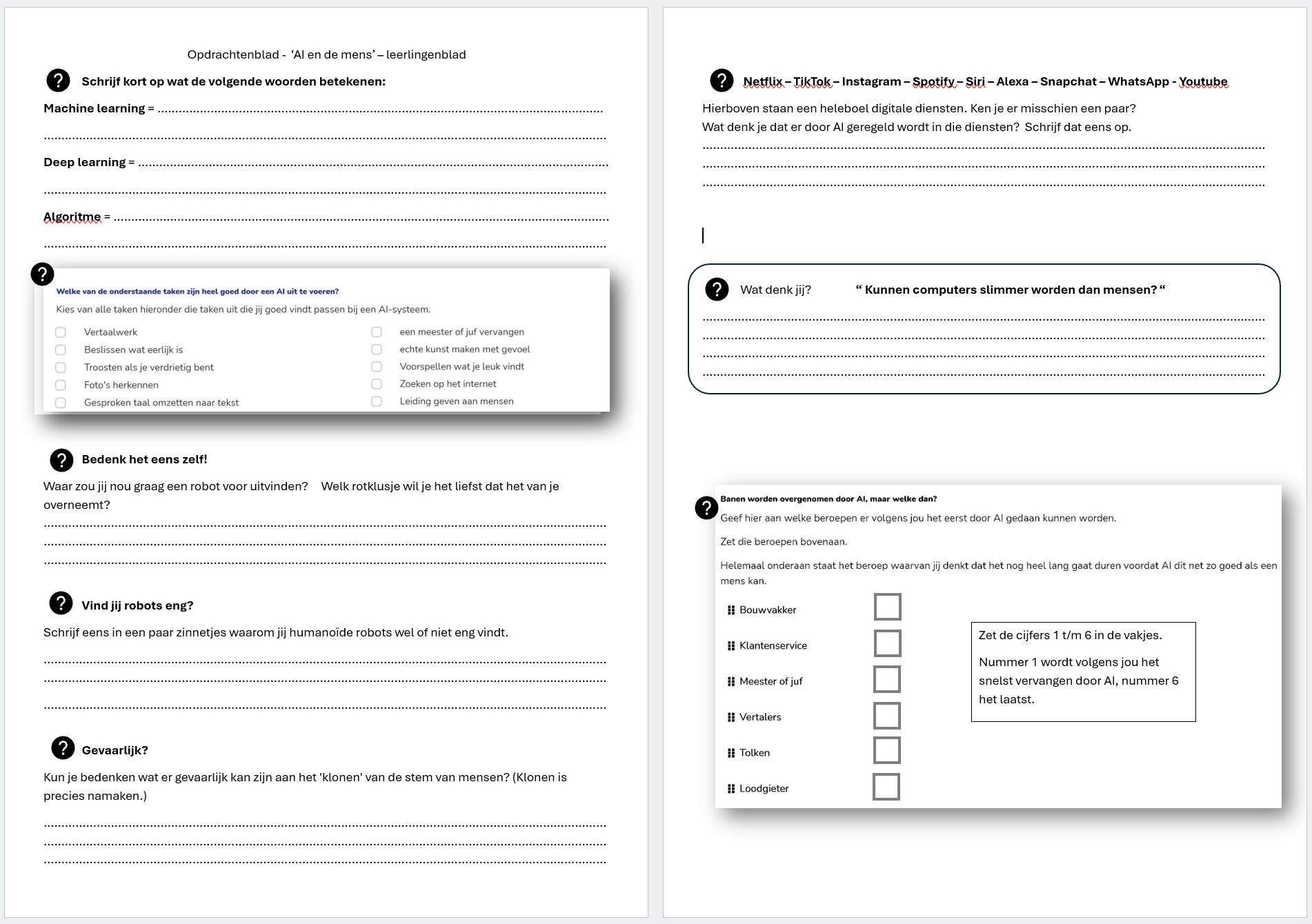Click the question mark icon beside 'Schrijf kort op'
This screenshot has height=924, width=1312.
point(58,81)
